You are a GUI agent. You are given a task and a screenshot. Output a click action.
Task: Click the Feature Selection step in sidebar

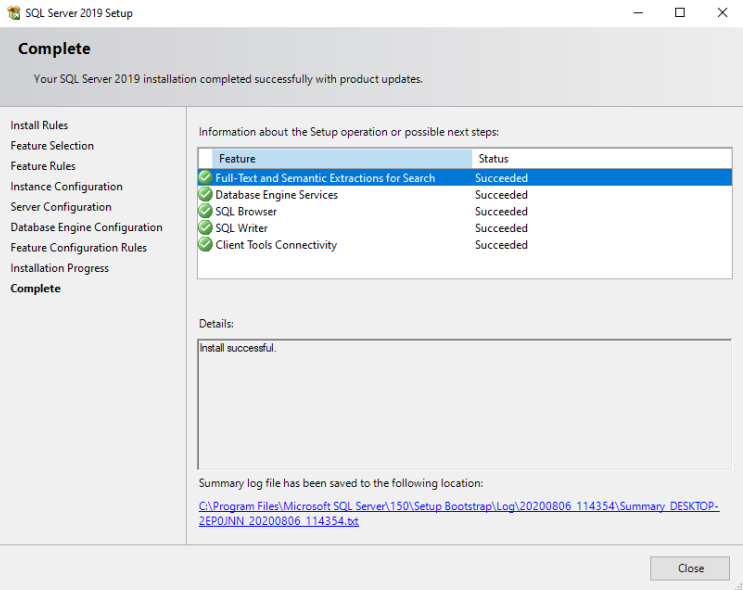pyautogui.click(x=52, y=145)
